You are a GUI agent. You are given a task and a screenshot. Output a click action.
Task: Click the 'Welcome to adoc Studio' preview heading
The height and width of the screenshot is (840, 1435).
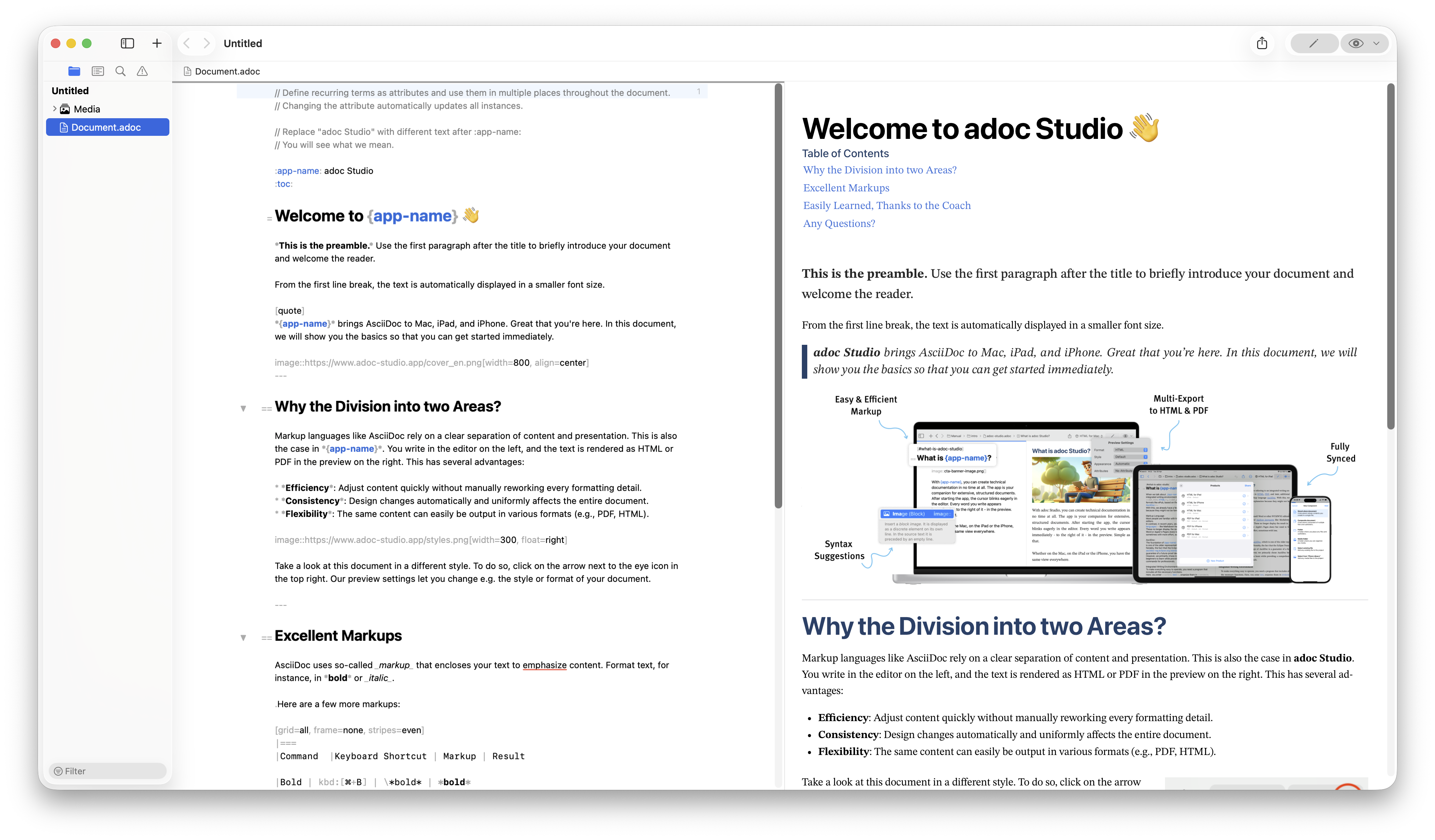(x=981, y=128)
